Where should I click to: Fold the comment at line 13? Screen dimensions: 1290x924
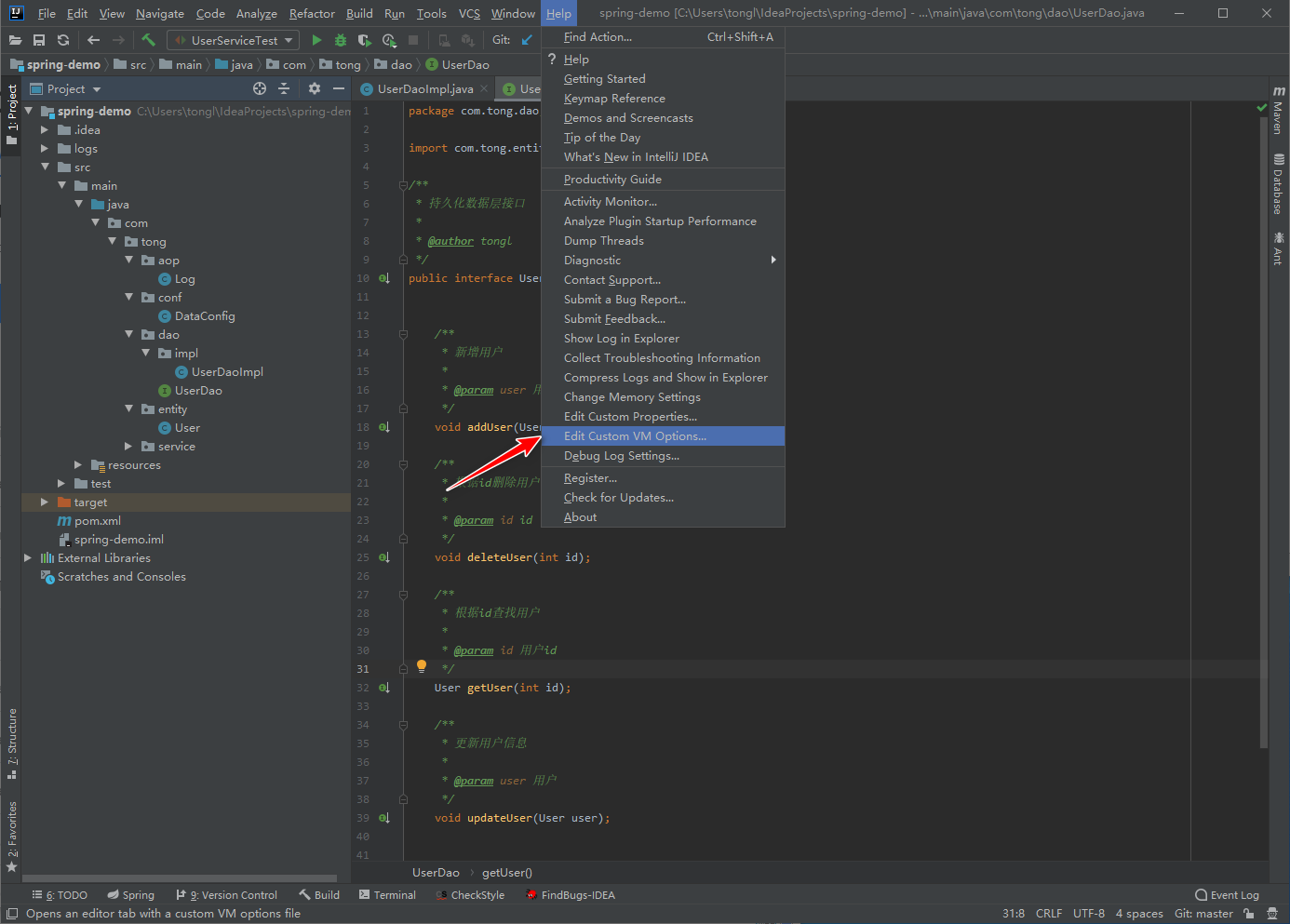pyautogui.click(x=404, y=334)
